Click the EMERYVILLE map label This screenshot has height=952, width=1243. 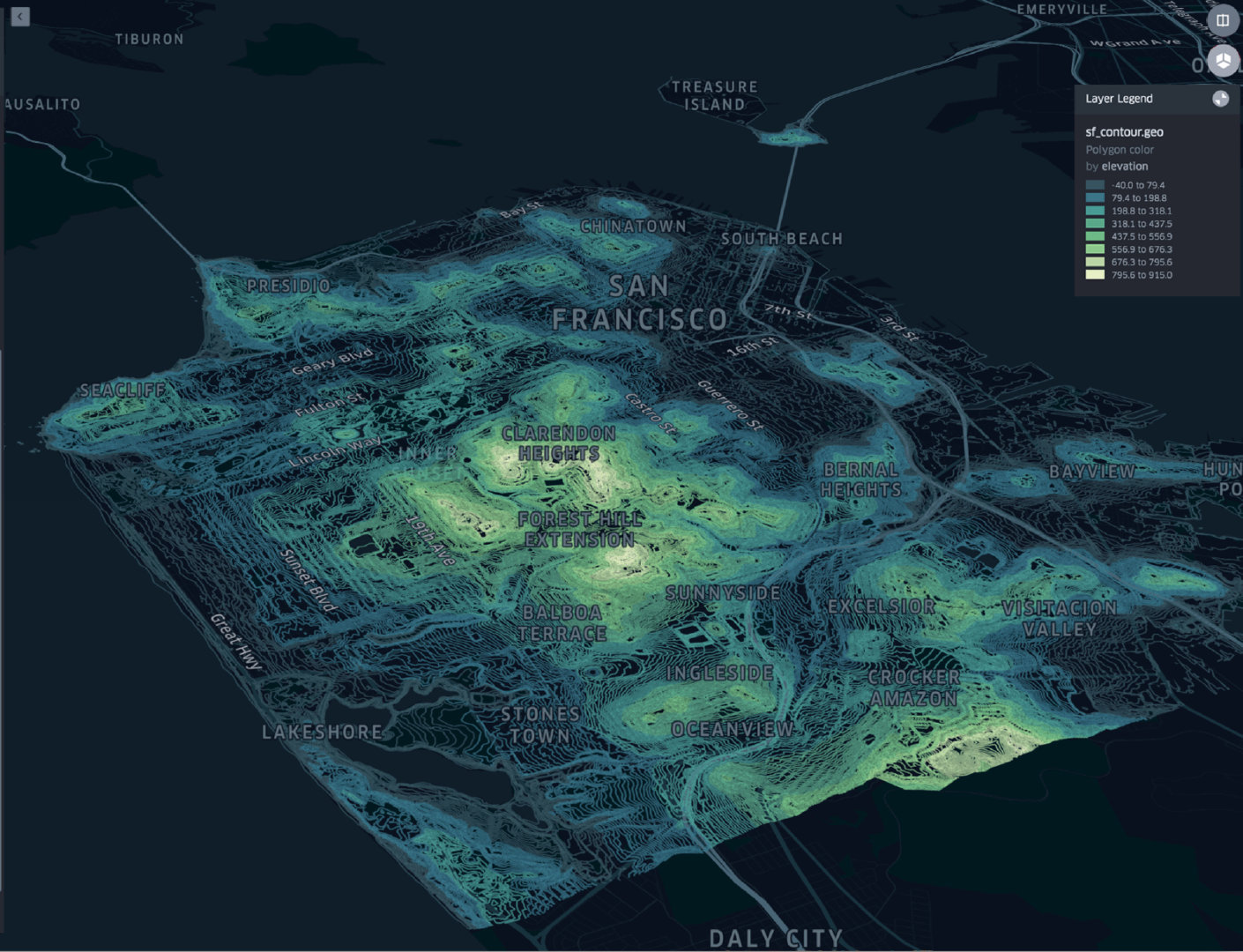click(1061, 9)
